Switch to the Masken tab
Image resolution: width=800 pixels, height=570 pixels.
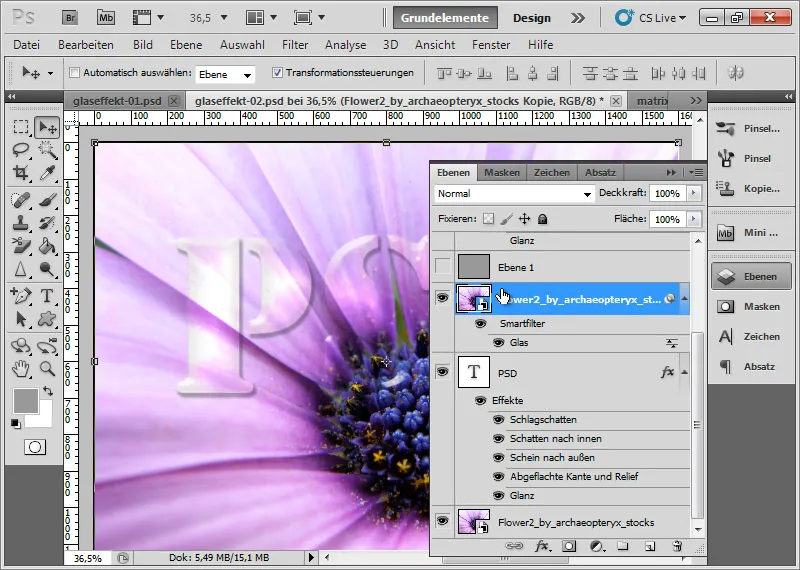pyautogui.click(x=502, y=172)
